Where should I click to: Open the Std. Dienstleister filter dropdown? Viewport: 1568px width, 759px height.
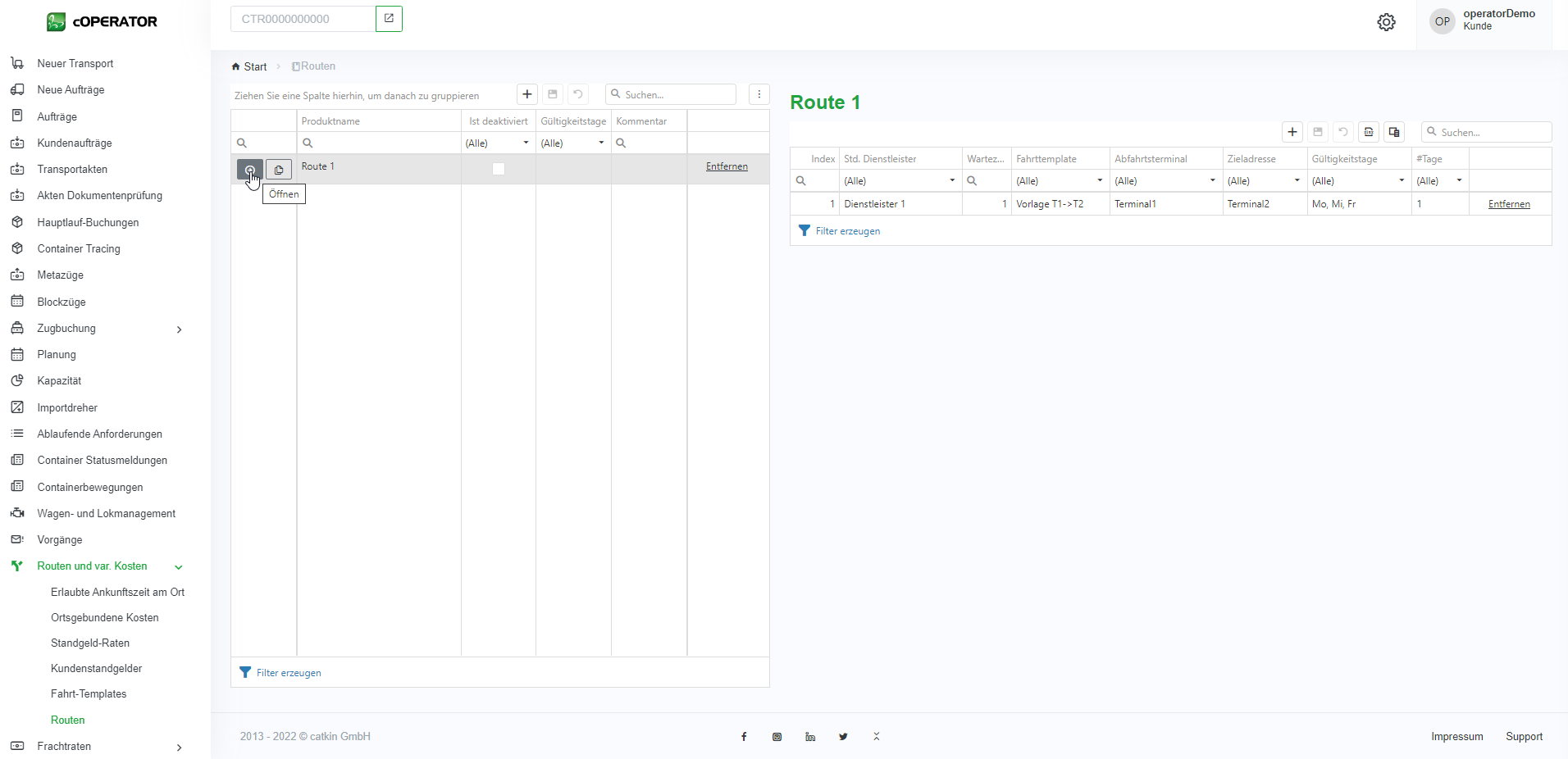[951, 181]
